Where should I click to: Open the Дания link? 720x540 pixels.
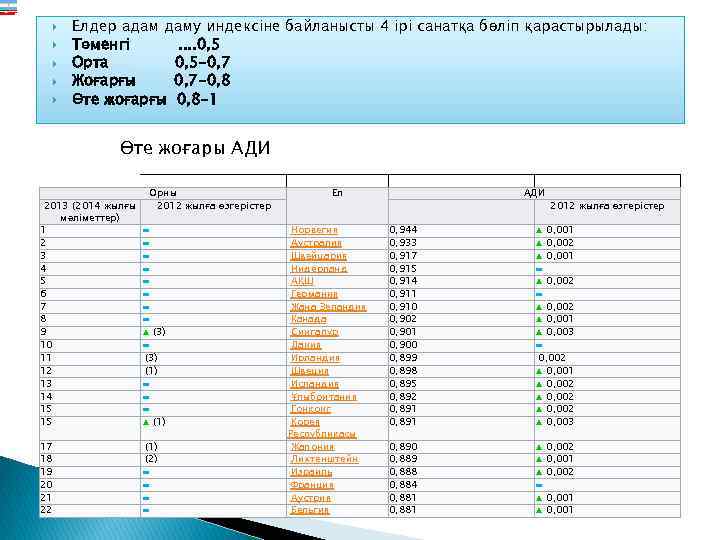(306, 345)
